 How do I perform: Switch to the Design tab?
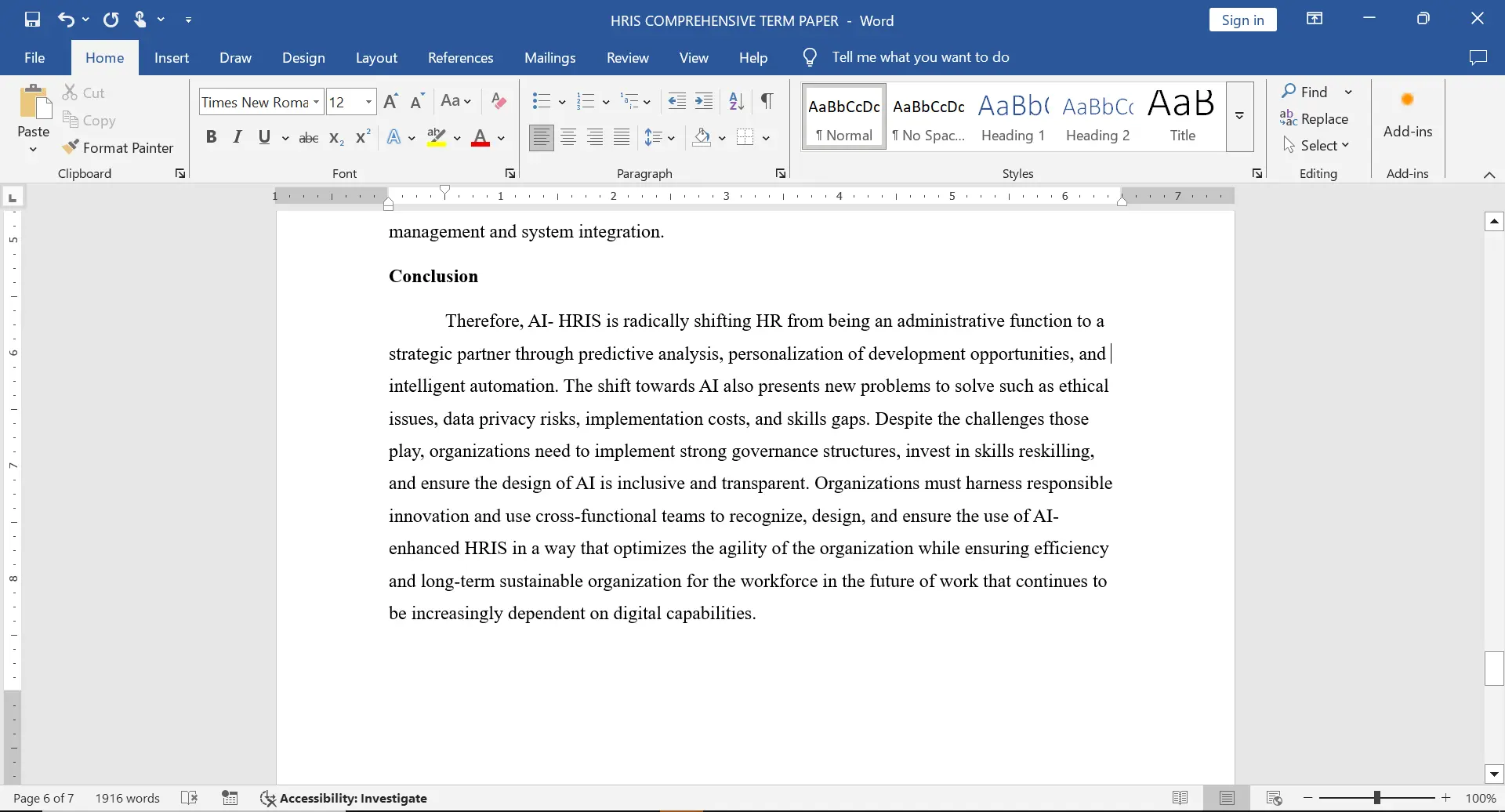[303, 57]
